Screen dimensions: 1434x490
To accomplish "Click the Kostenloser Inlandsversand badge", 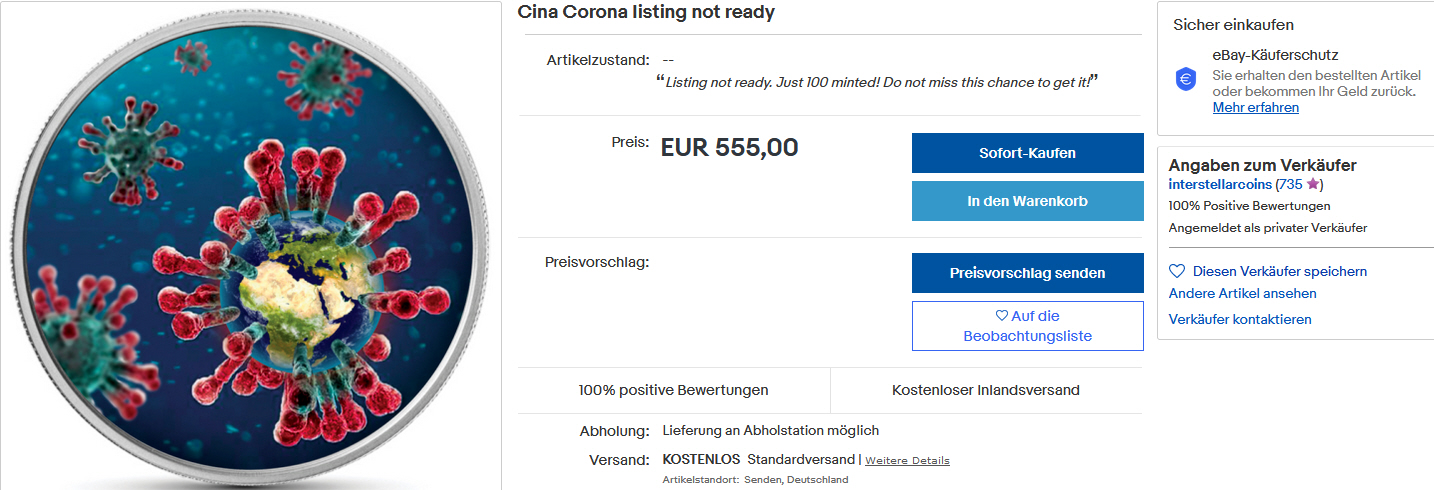I will [x=985, y=390].
